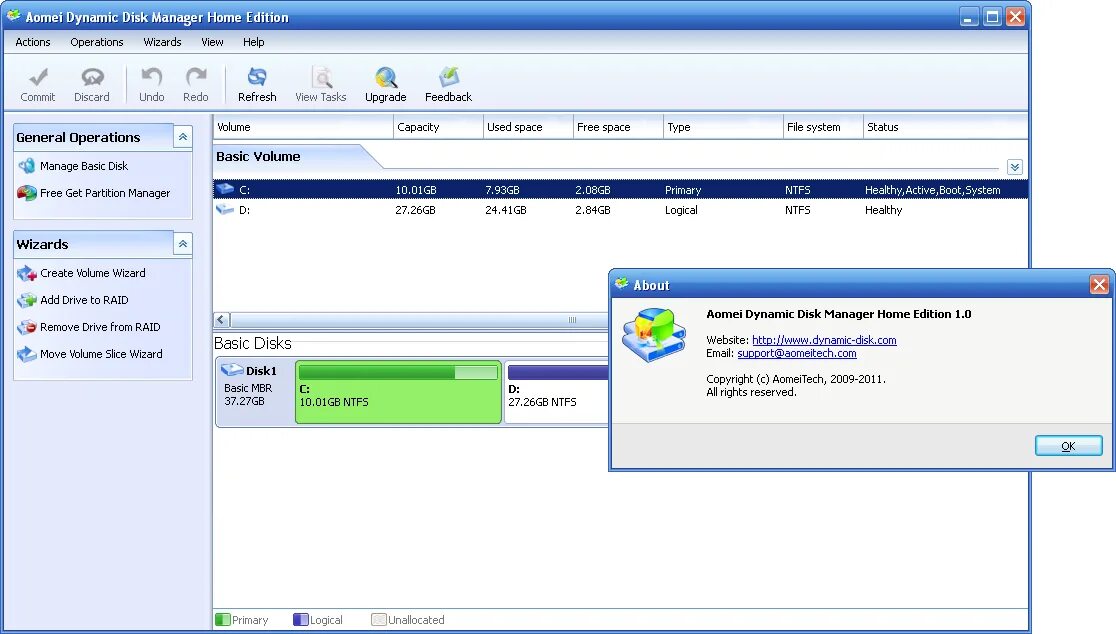Refresh the disk list
This screenshot has height=634, width=1116.
[x=257, y=85]
